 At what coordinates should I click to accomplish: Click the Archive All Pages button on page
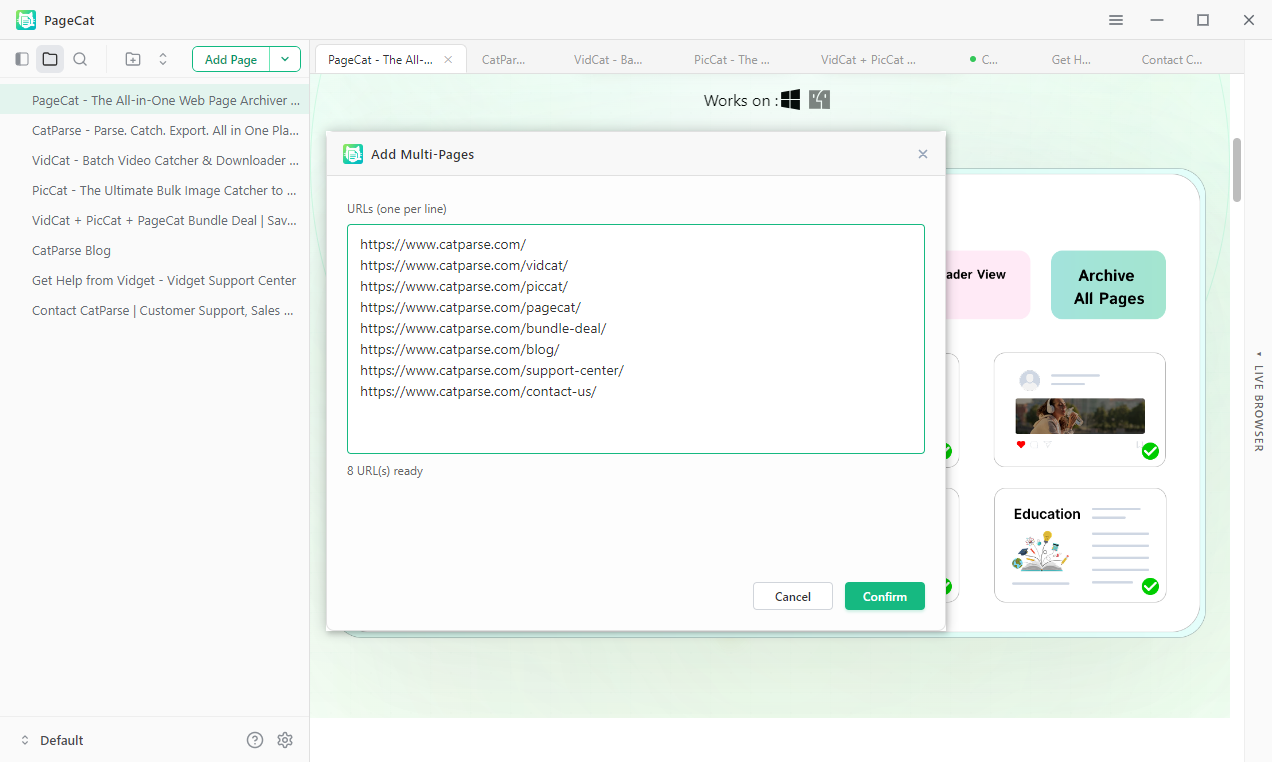click(1108, 285)
